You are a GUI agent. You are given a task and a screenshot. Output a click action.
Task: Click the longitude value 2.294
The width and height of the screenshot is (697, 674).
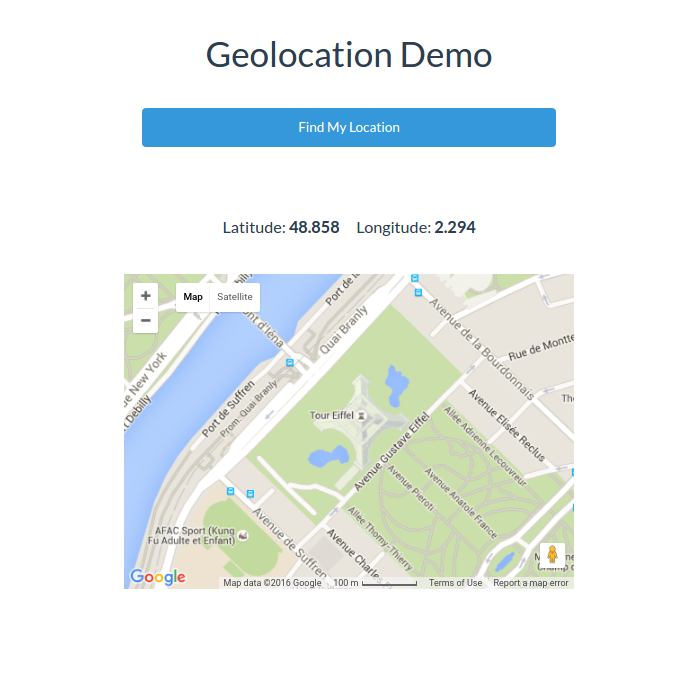click(x=455, y=227)
